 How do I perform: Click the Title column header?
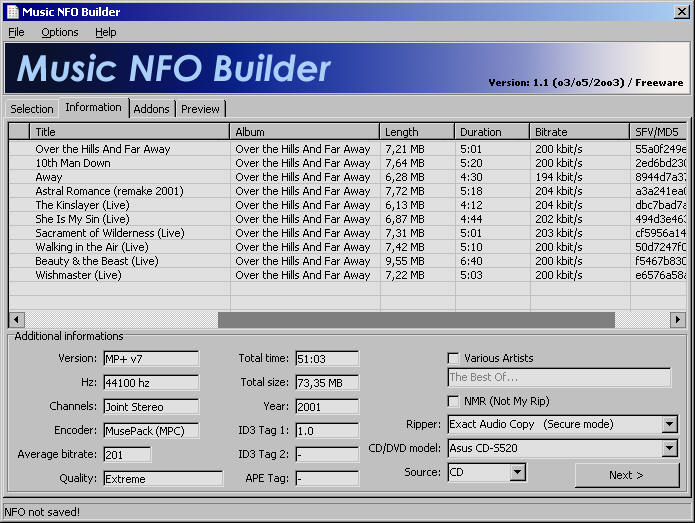point(130,132)
